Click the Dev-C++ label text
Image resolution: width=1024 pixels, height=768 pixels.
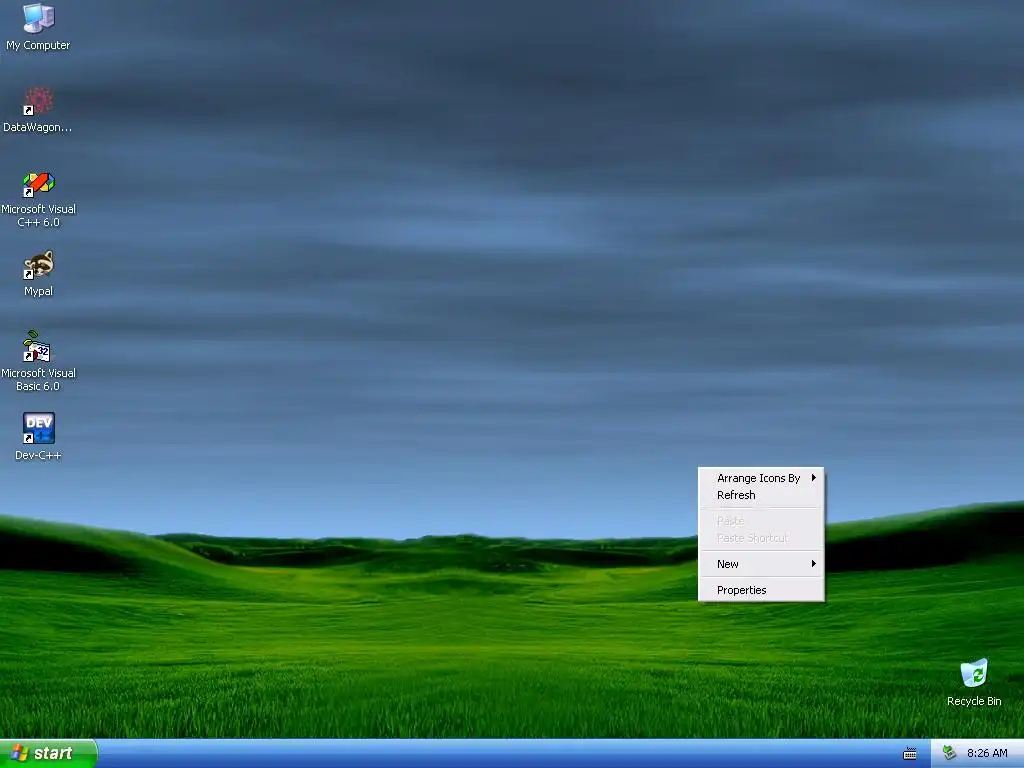click(x=38, y=455)
